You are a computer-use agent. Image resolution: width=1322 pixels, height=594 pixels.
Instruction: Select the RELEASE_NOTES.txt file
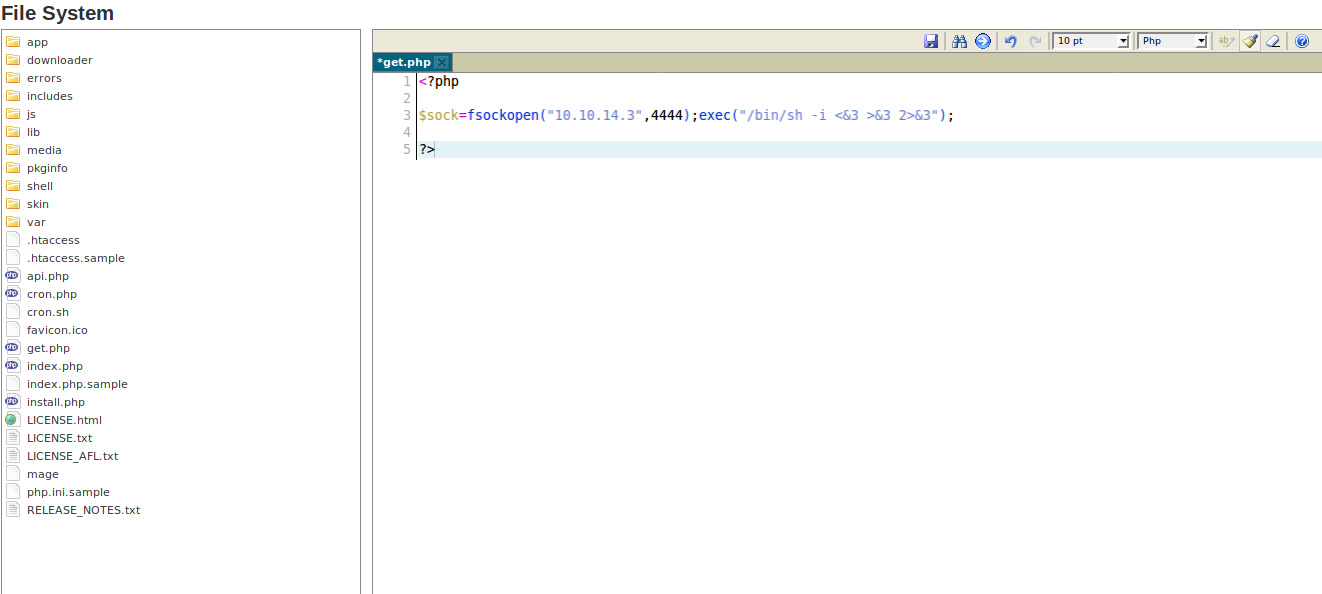83,510
